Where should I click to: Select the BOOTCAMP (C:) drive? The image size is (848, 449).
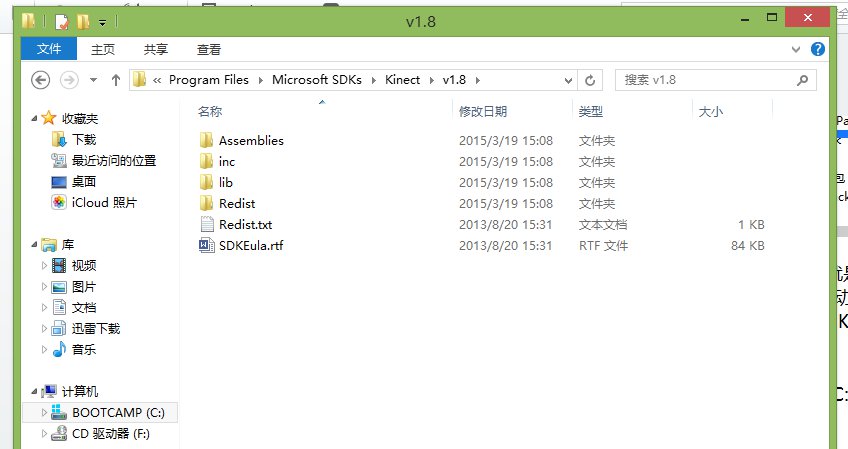(118, 413)
